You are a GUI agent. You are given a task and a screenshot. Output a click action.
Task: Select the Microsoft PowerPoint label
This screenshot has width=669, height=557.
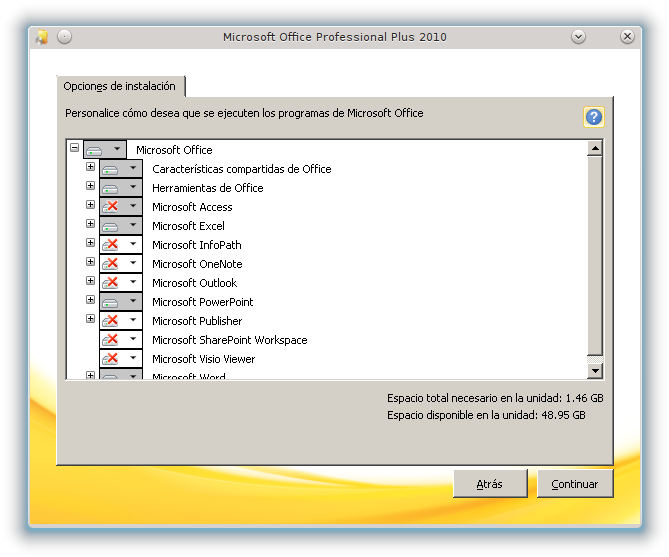click(203, 302)
